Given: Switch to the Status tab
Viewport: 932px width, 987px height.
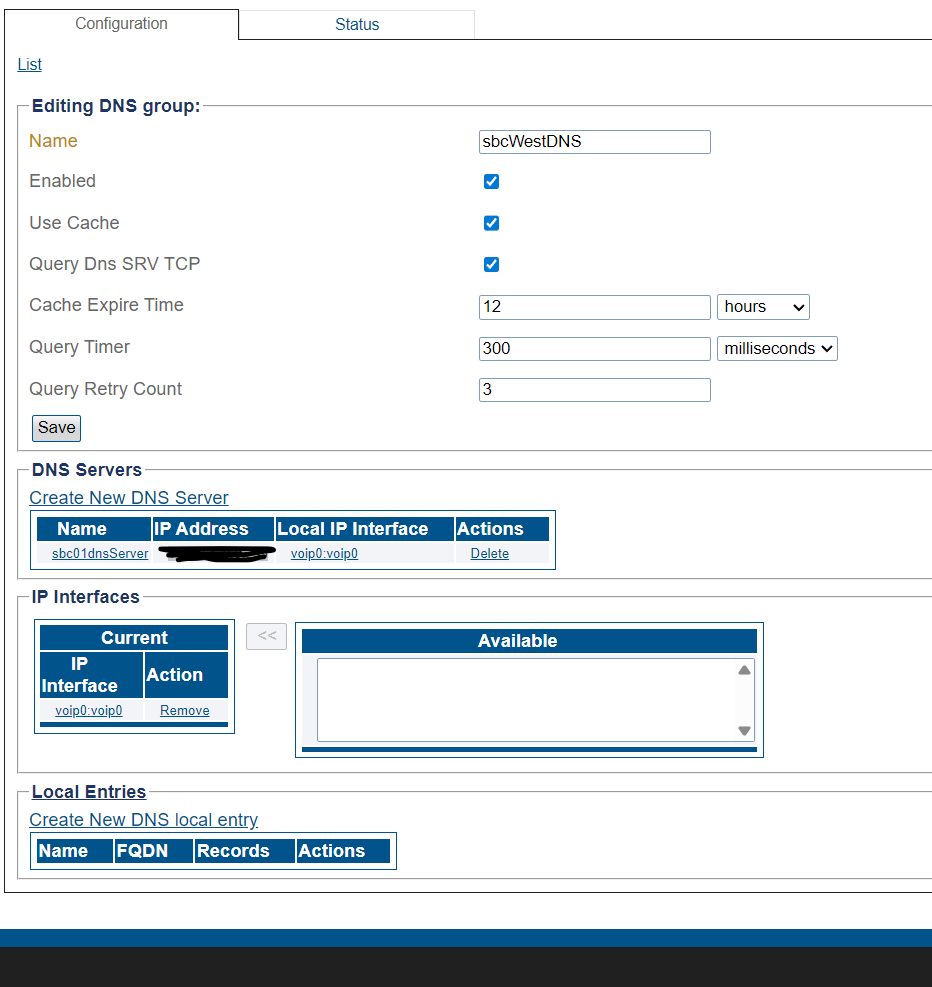Looking at the screenshot, I should click(356, 24).
